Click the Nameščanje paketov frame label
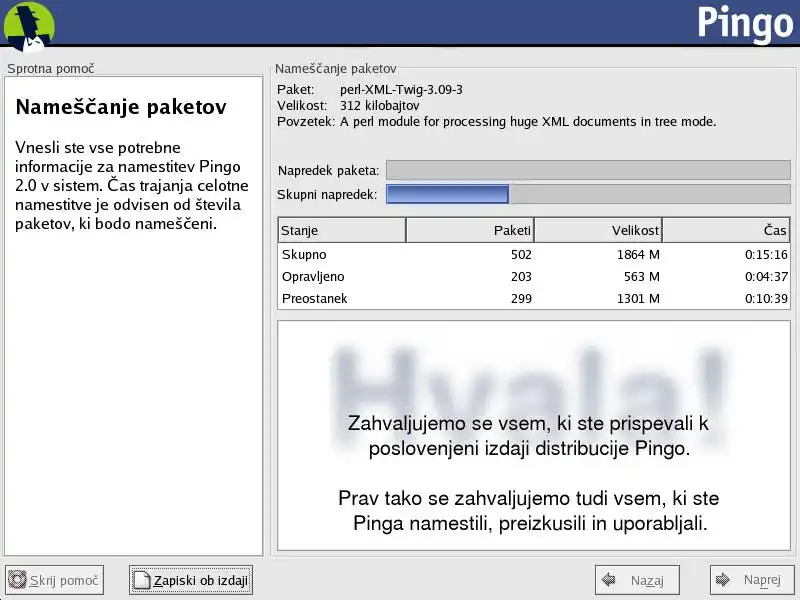 [336, 68]
